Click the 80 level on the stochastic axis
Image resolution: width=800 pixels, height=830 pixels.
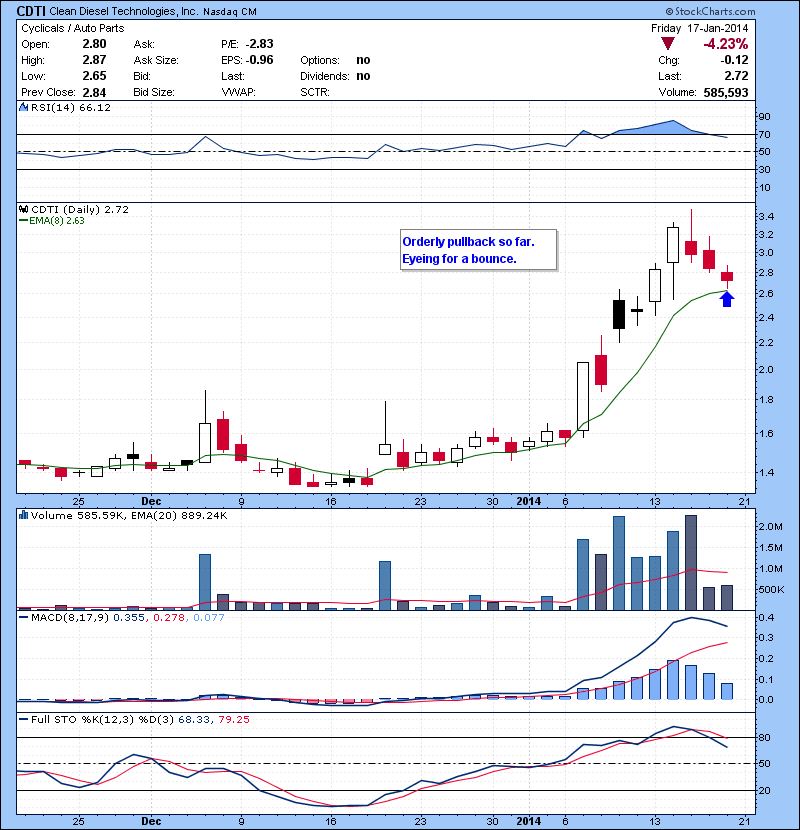(765, 737)
